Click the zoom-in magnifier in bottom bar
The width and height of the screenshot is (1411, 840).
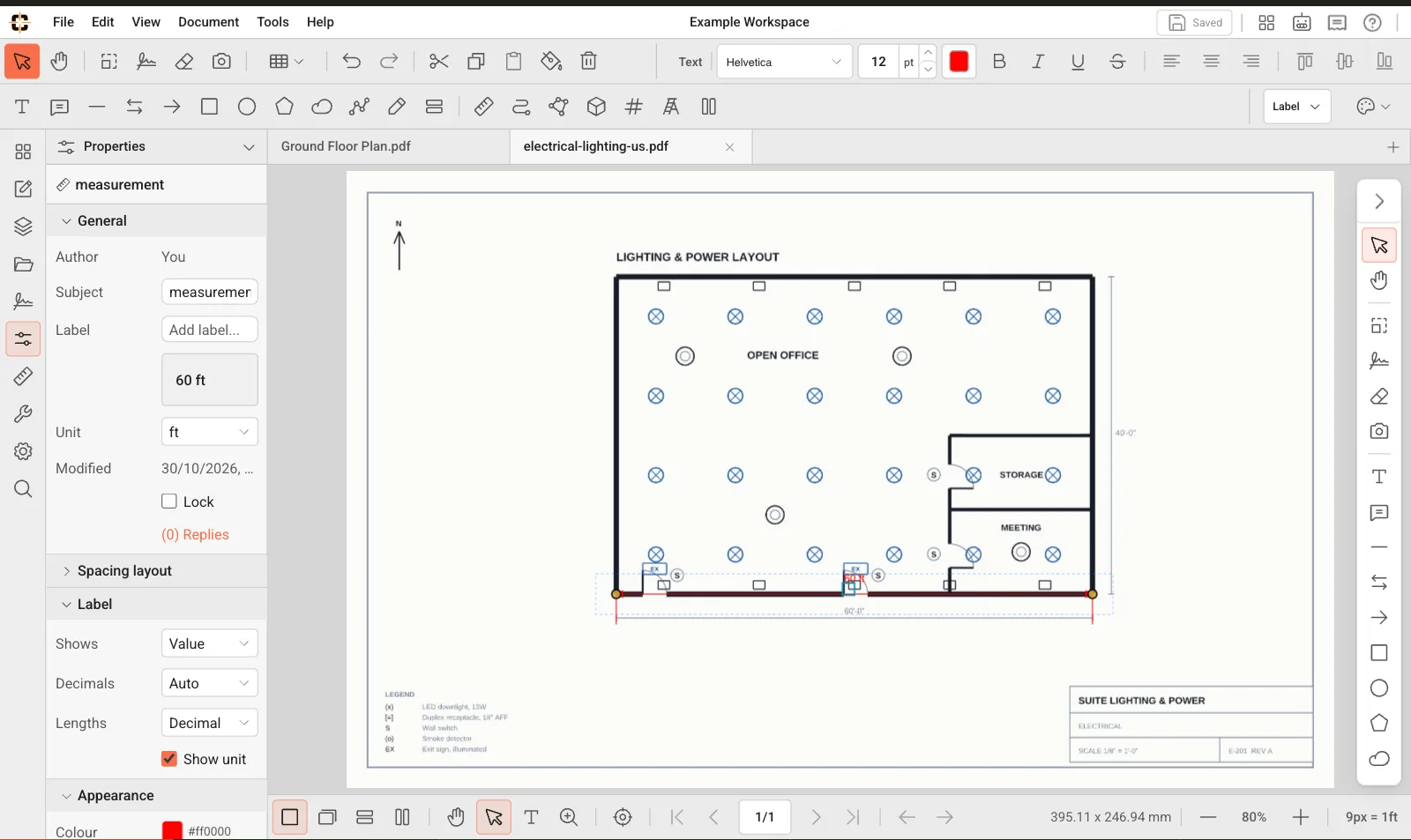[569, 817]
